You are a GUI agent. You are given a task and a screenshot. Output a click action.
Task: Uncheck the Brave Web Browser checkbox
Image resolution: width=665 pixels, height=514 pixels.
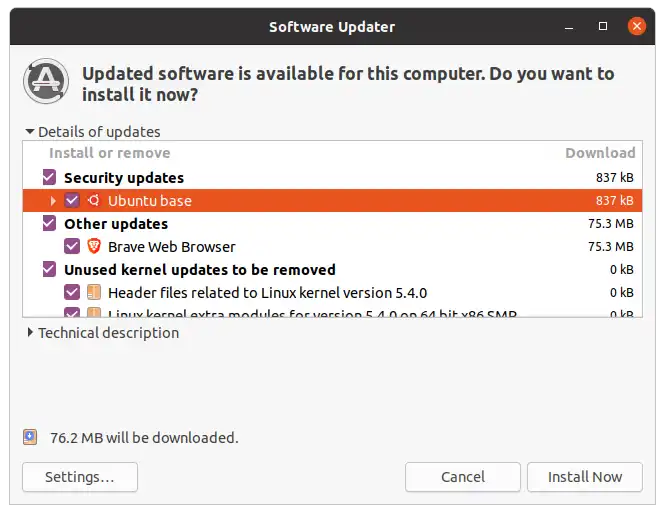point(72,246)
